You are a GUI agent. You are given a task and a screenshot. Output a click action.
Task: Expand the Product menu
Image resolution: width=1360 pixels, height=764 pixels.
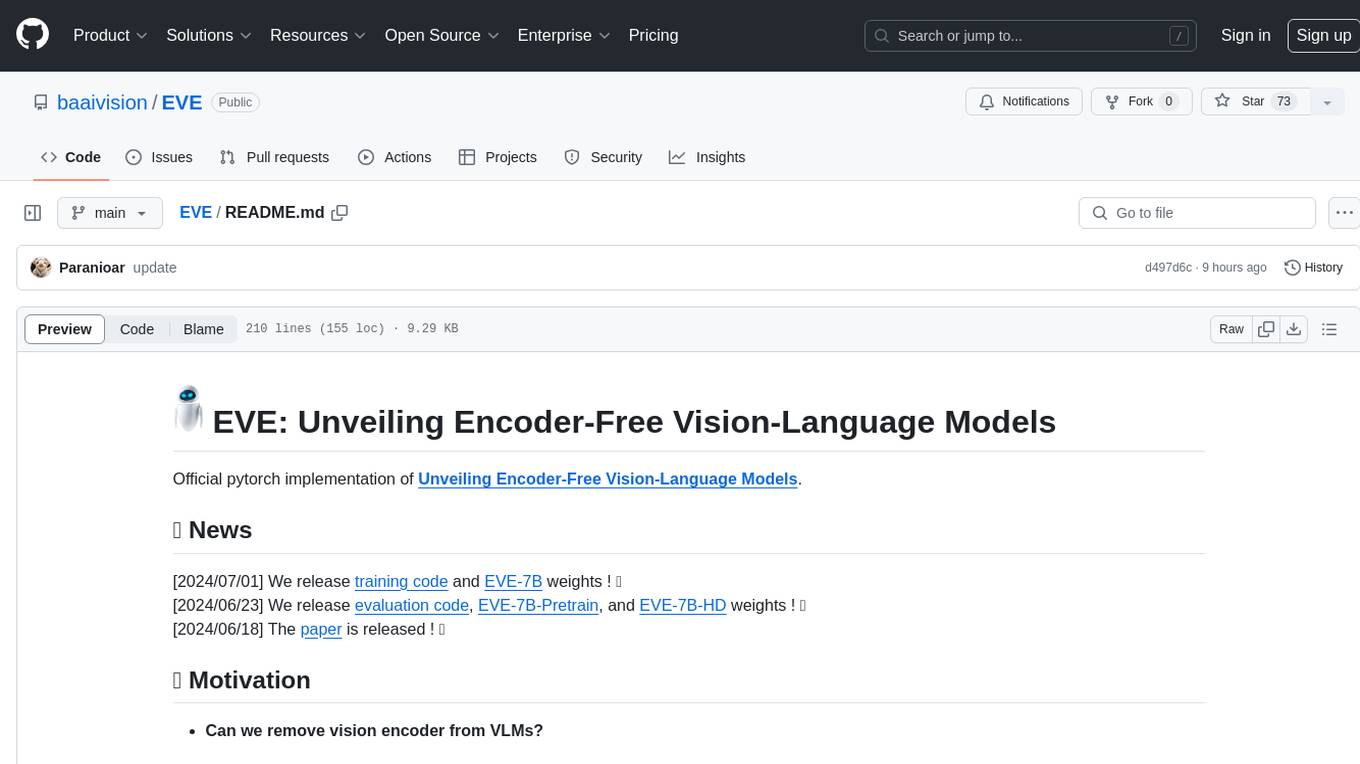pyautogui.click(x=110, y=35)
